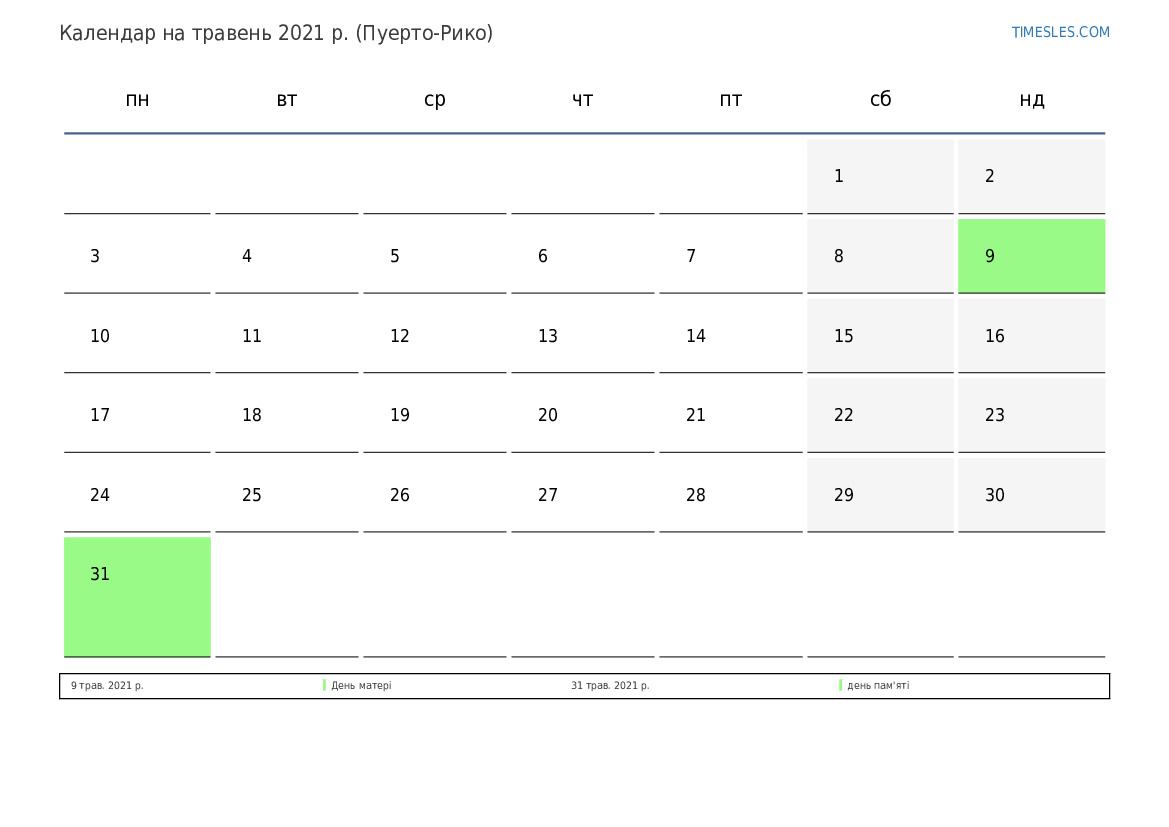
Task: Select day 15 in the calendar
Action: coord(880,336)
